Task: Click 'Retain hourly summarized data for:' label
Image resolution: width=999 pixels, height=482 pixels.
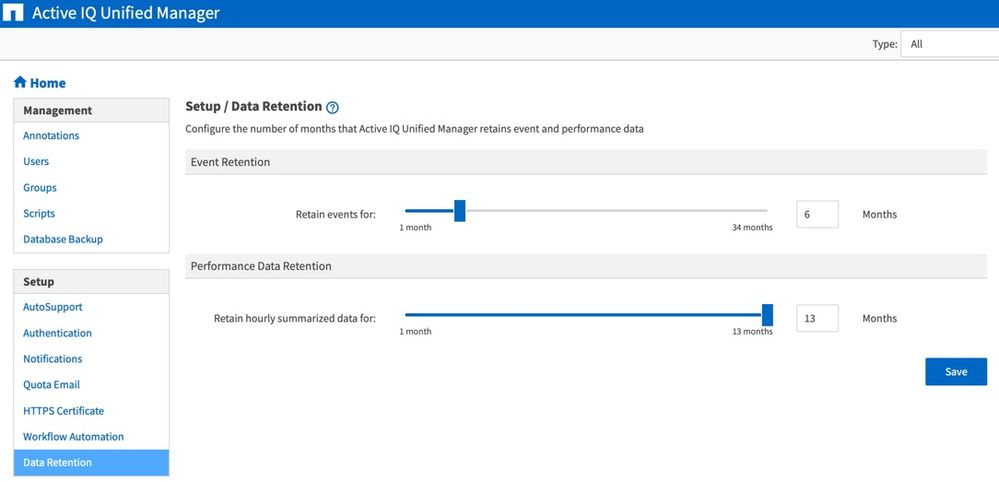Action: point(295,318)
